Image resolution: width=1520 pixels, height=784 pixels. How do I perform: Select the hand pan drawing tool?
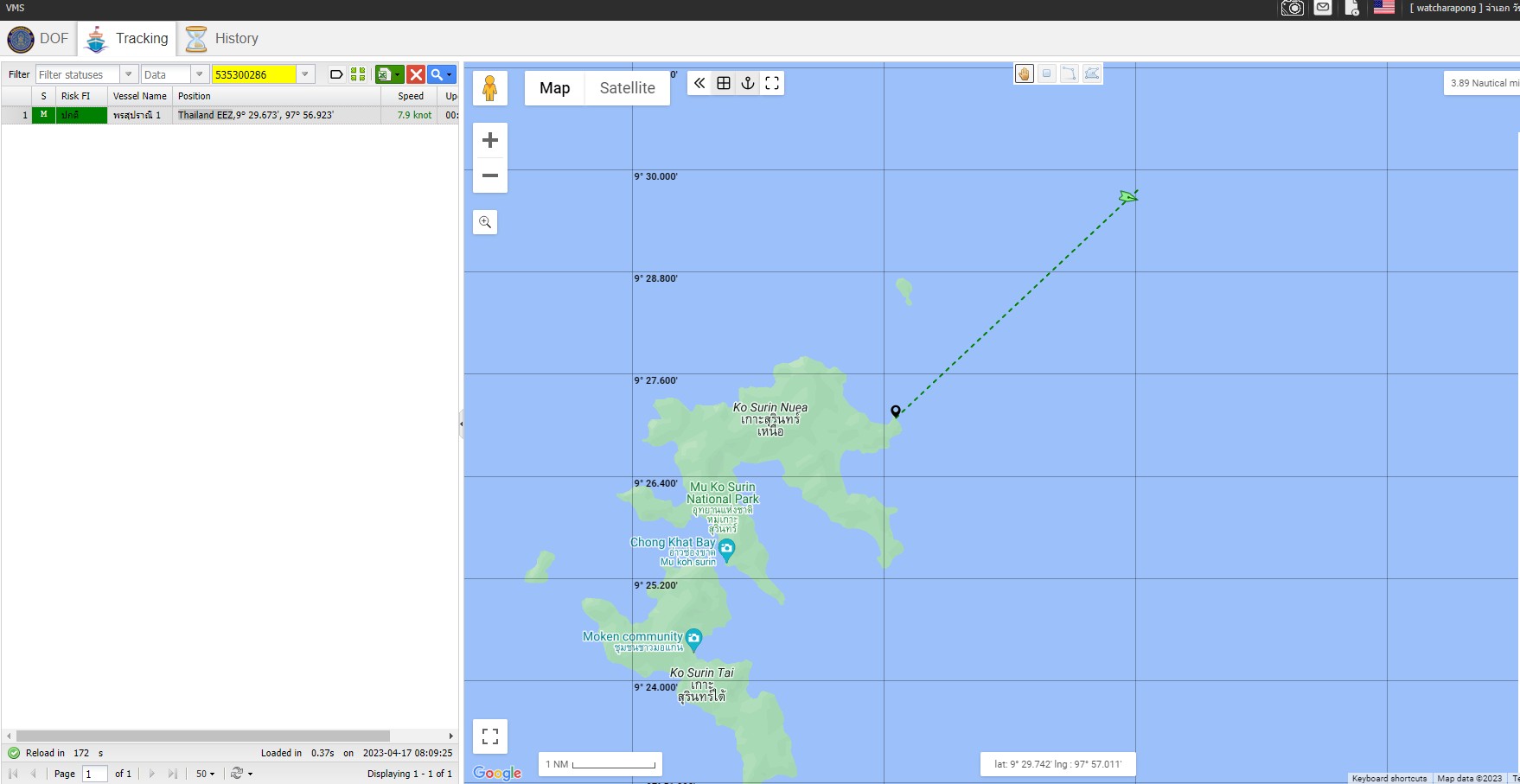pyautogui.click(x=1024, y=73)
